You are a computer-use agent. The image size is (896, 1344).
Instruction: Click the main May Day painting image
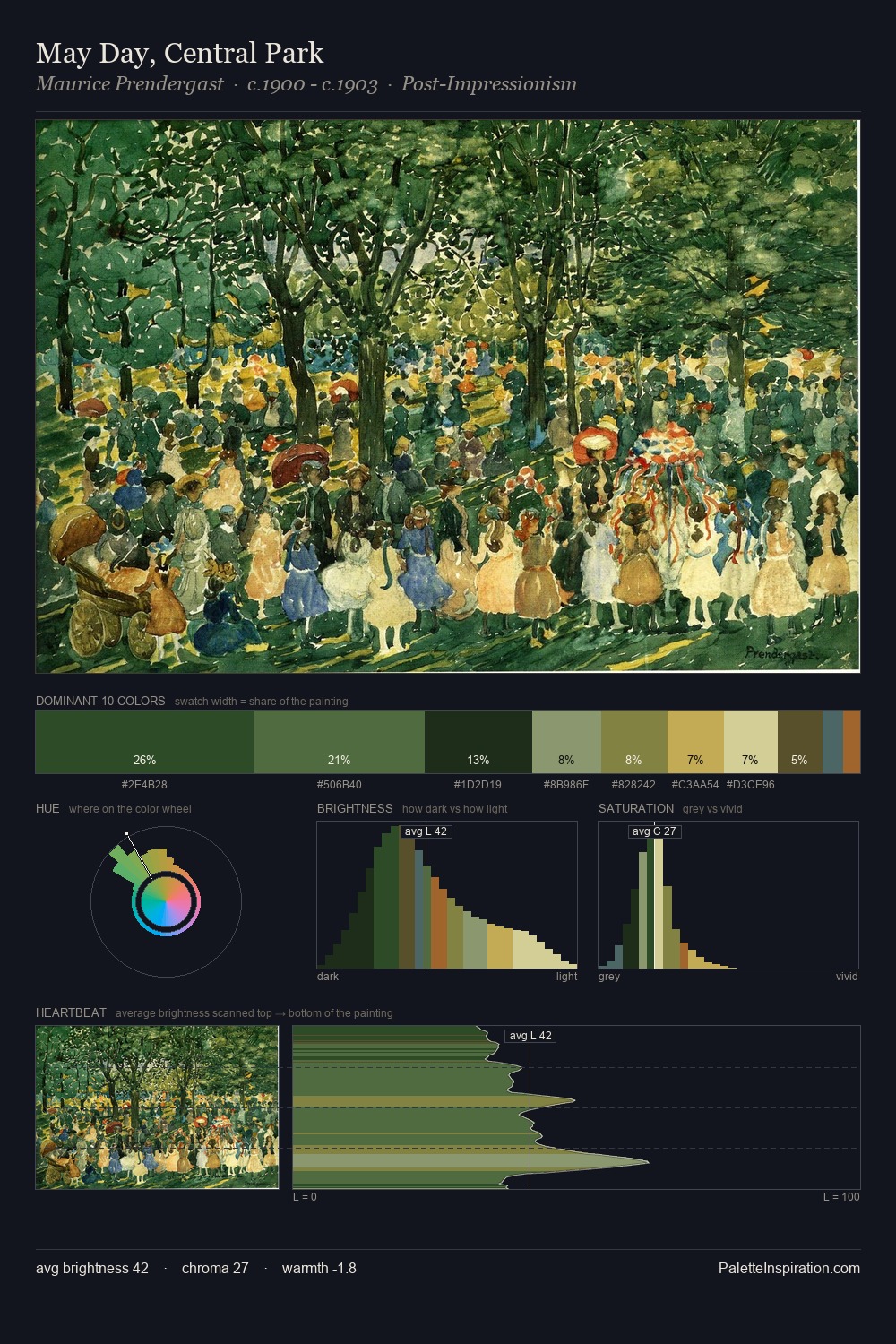point(448,396)
